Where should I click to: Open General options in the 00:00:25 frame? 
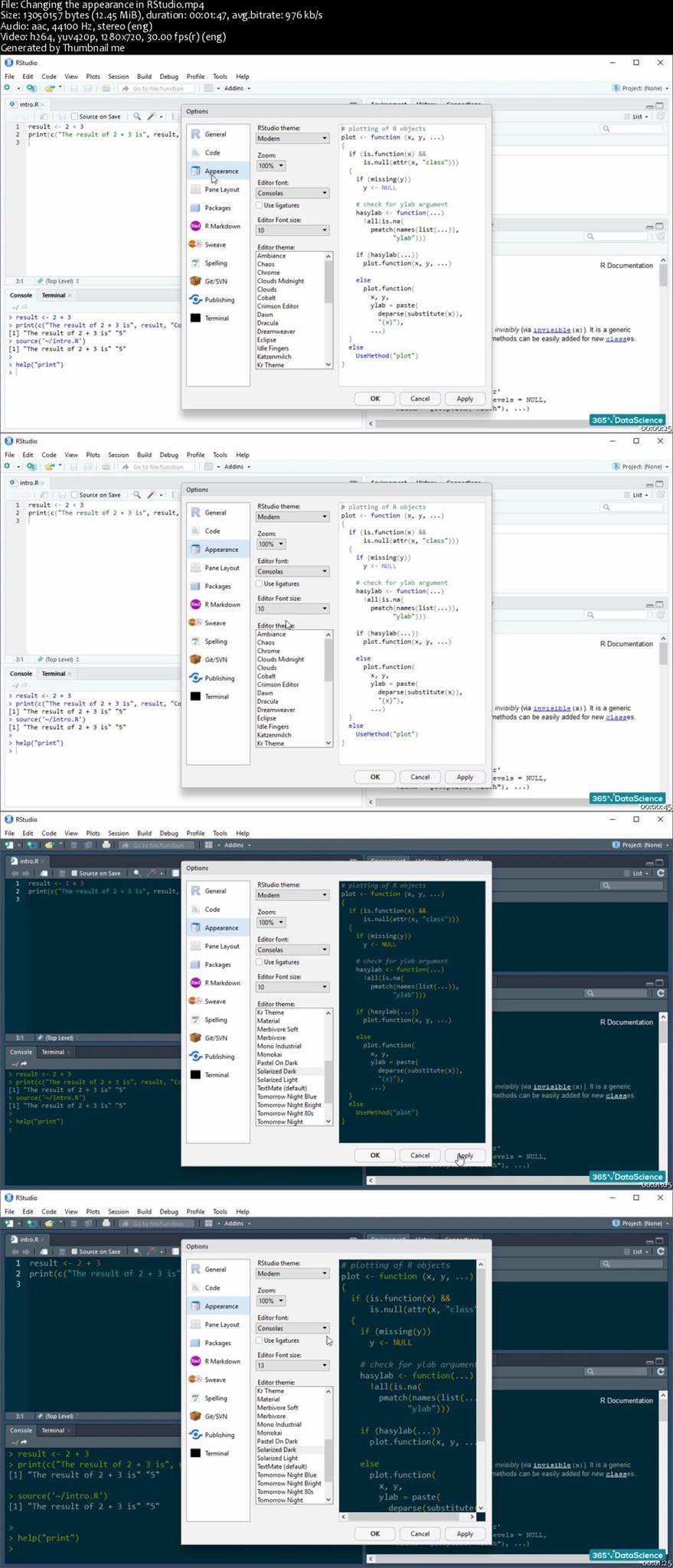point(217,134)
